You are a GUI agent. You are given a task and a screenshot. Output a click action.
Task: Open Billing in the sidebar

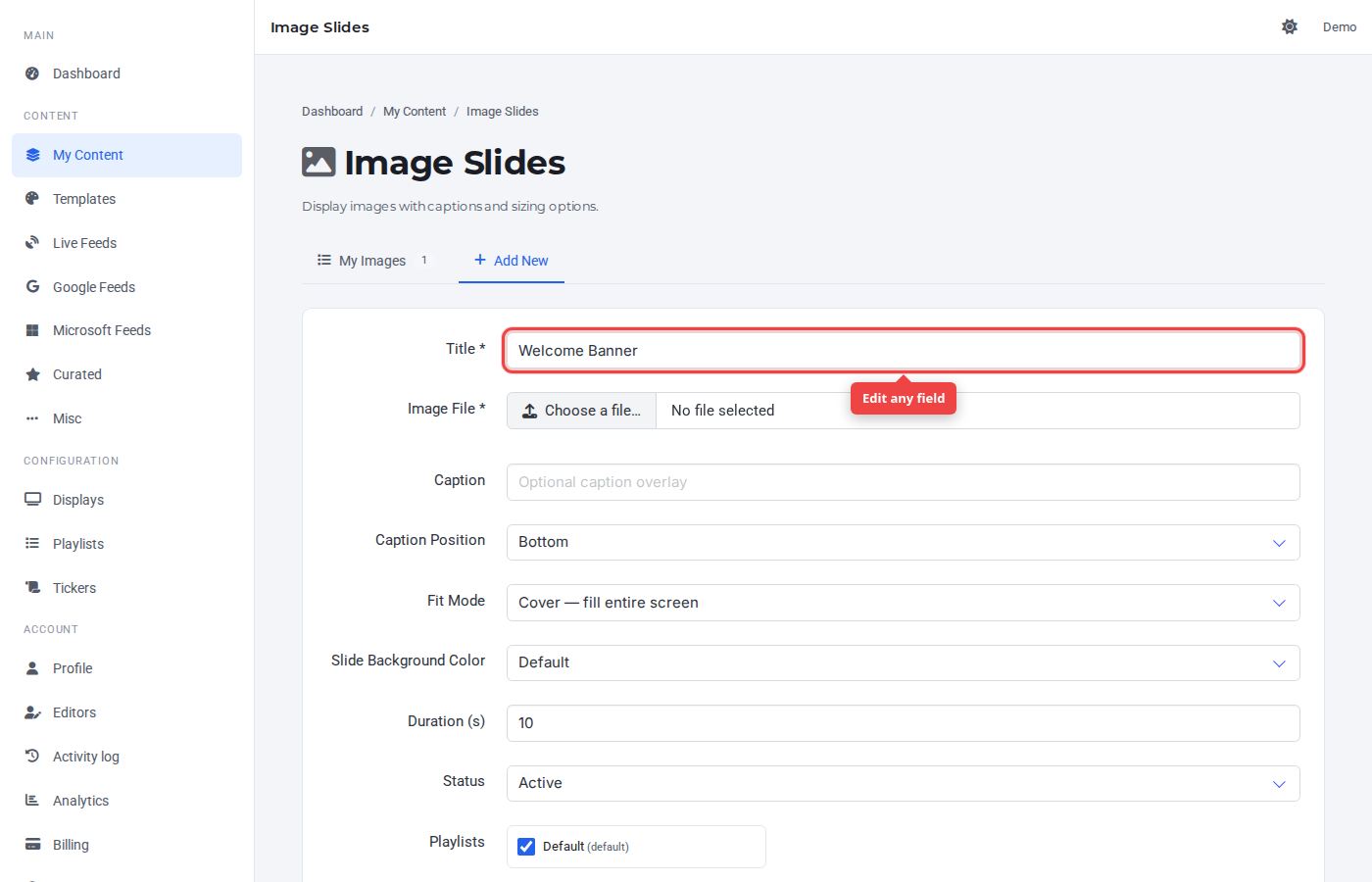127,845
